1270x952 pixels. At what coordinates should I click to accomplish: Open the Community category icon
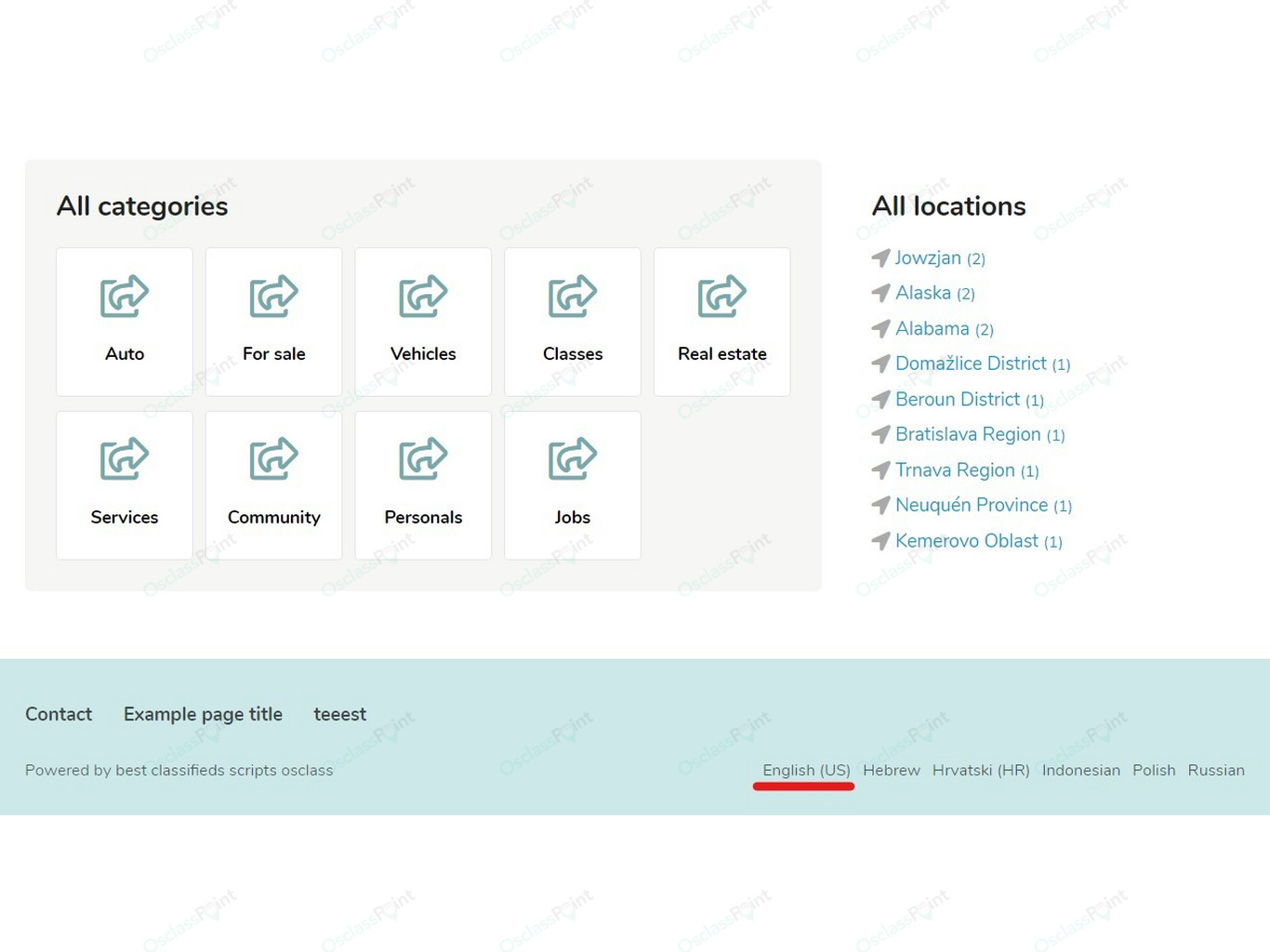click(x=274, y=458)
